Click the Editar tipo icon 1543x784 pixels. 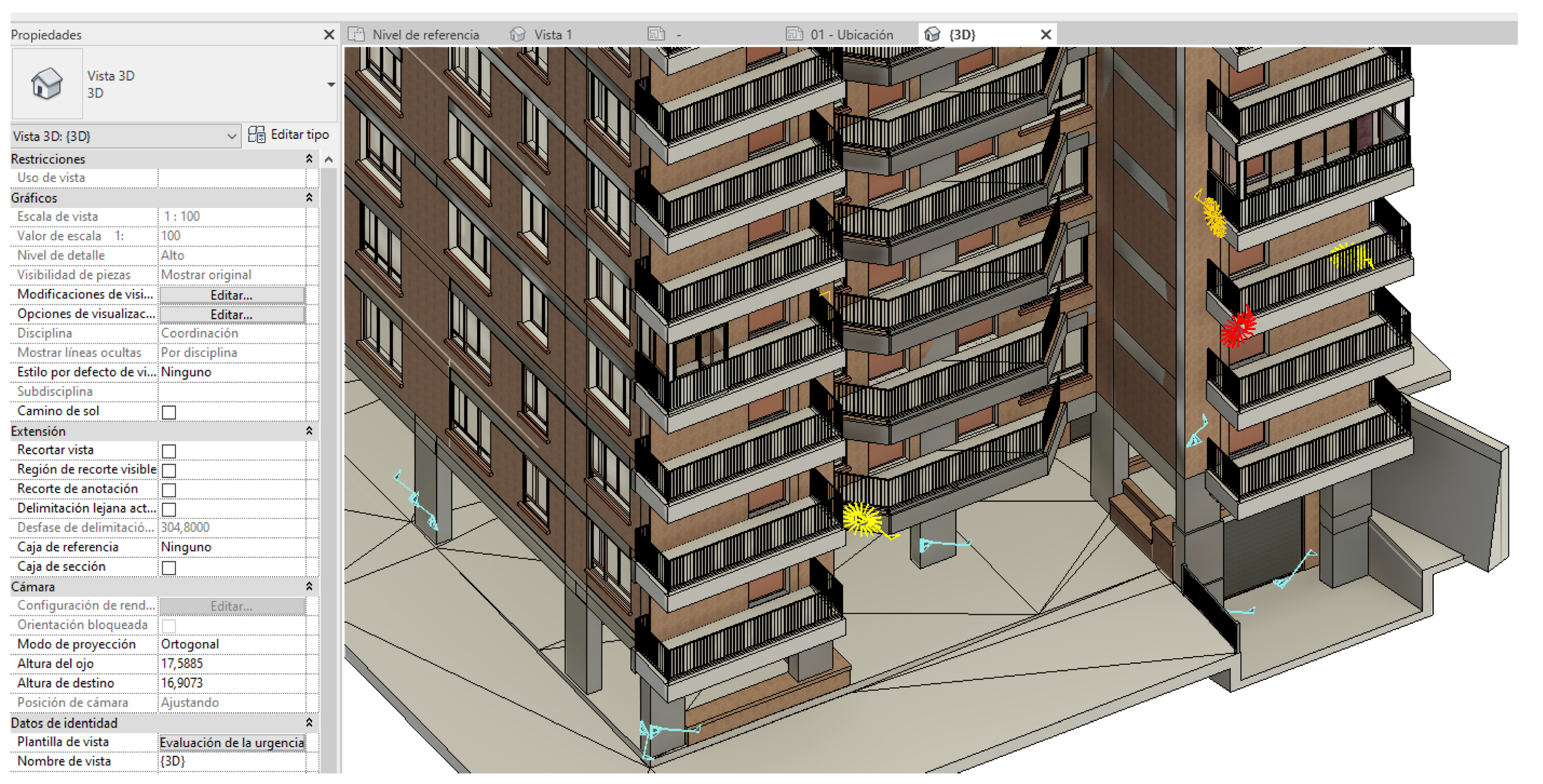pyautogui.click(x=257, y=135)
